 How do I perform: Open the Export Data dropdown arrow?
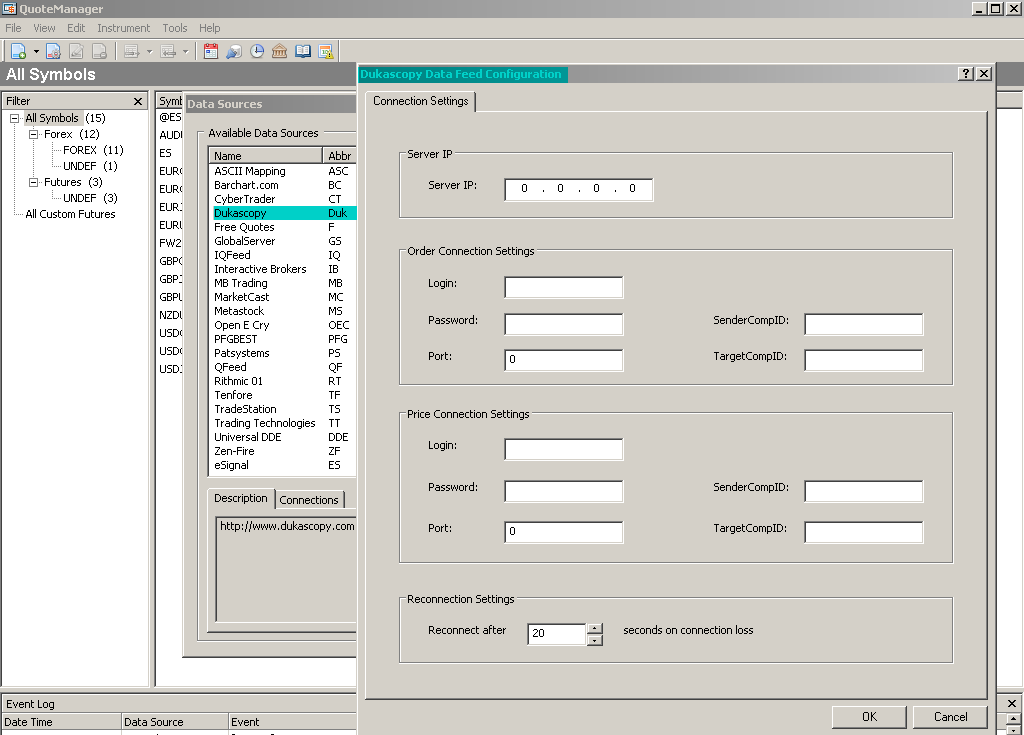[x=185, y=51]
